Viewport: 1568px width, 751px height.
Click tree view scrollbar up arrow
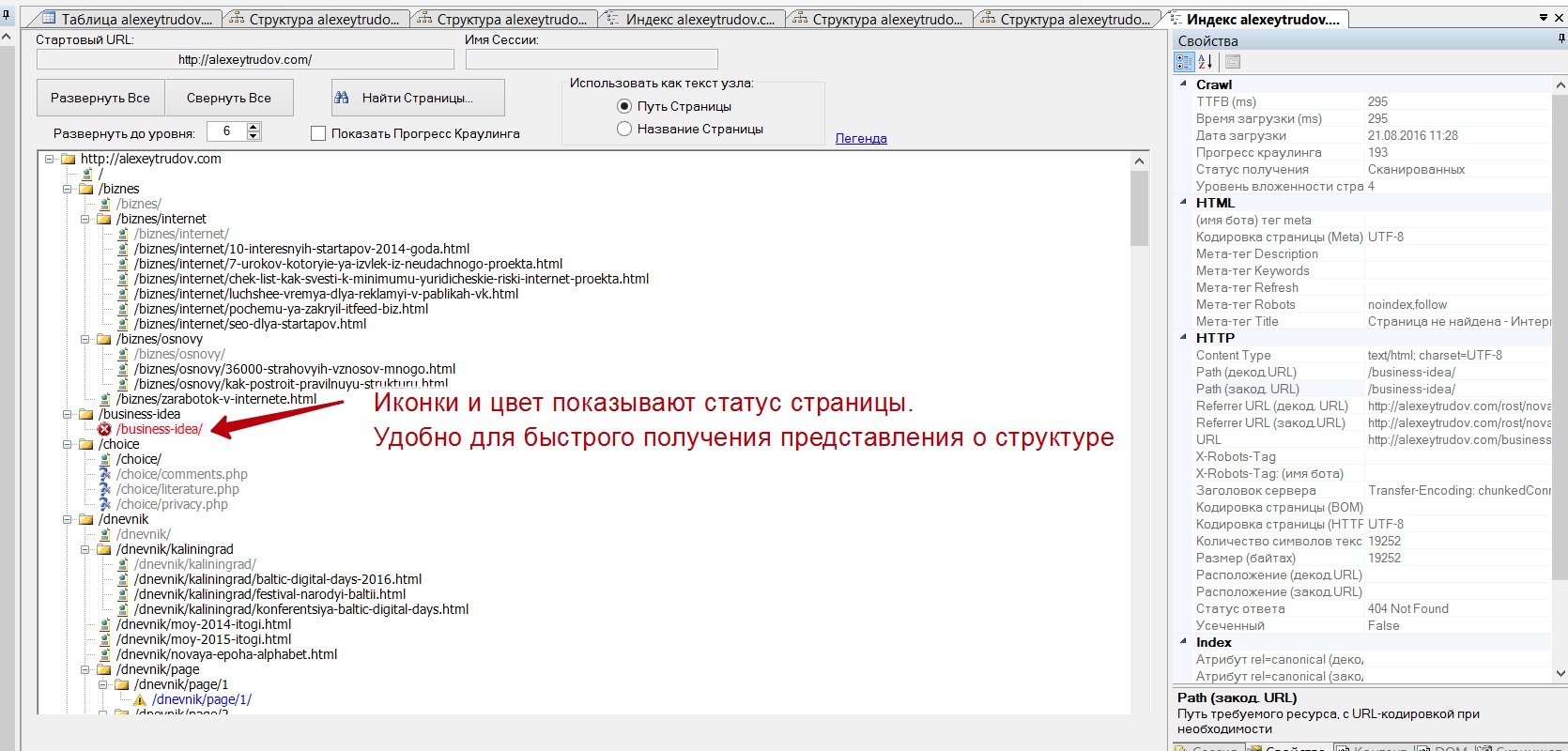[x=1139, y=161]
